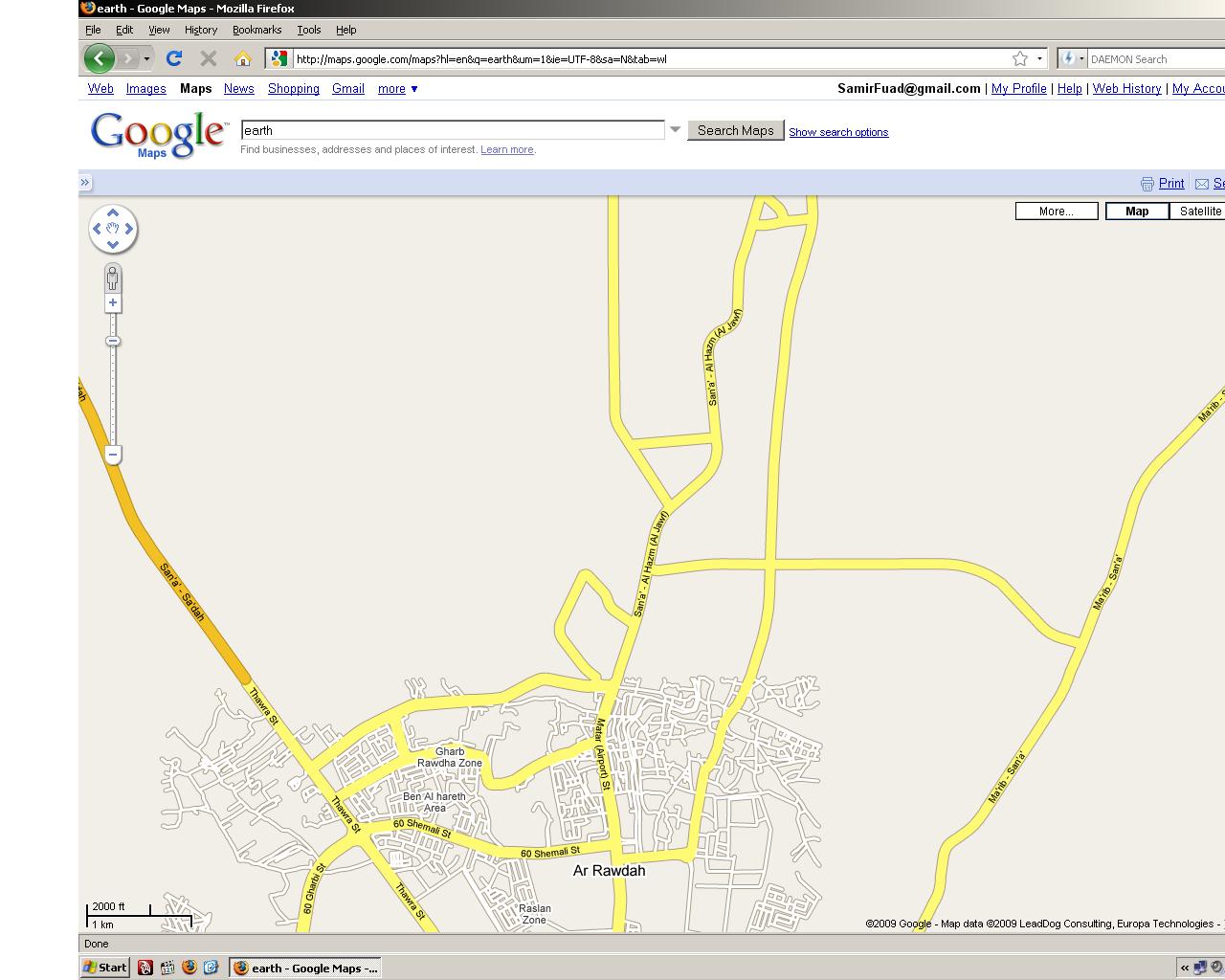
Task: Click the Google site favicon in address bar
Action: pos(278,58)
